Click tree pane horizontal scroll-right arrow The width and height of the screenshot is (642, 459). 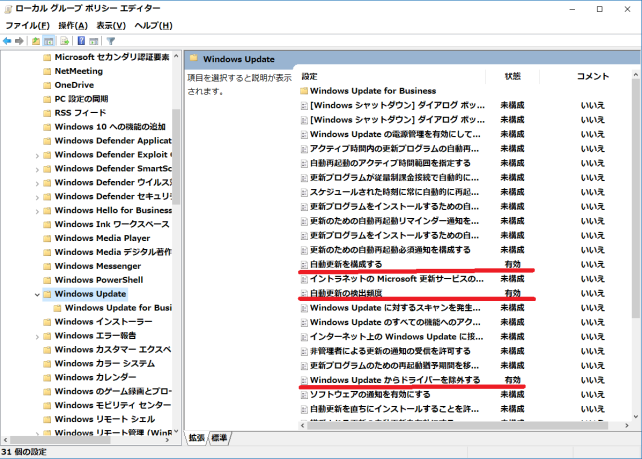167,440
